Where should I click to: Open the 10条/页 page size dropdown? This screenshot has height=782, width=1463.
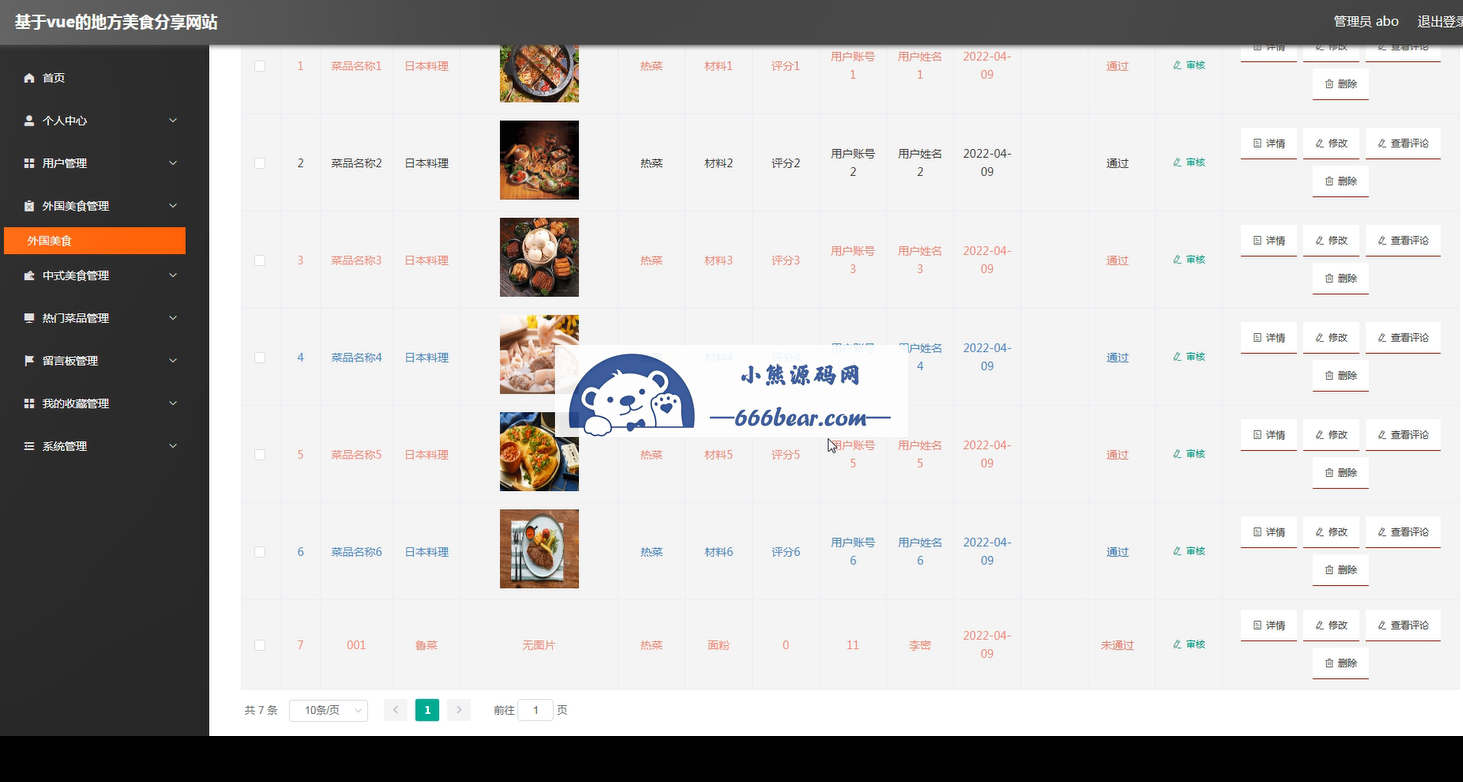[x=328, y=710]
